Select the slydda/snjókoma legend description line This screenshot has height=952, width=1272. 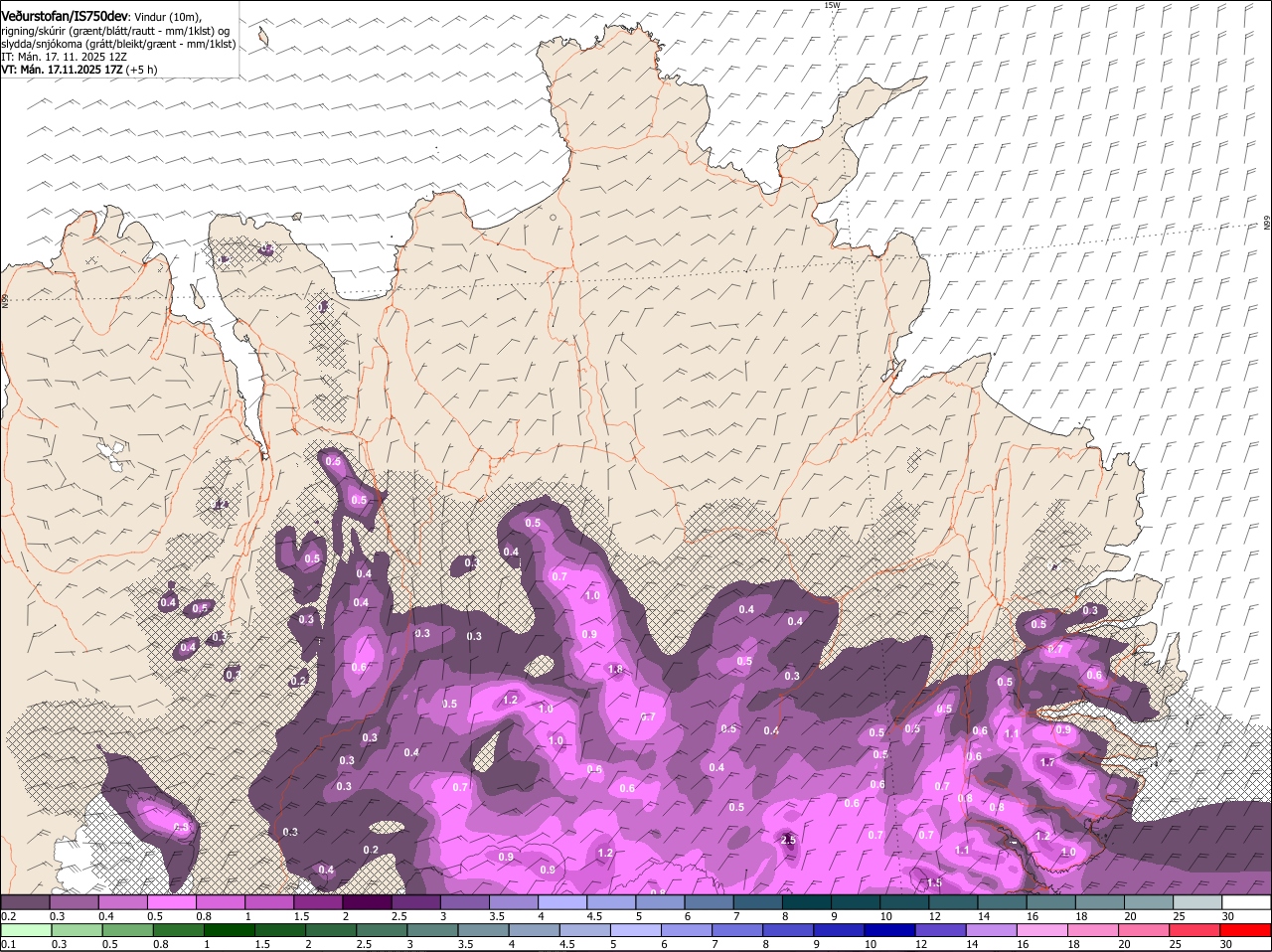point(118,44)
